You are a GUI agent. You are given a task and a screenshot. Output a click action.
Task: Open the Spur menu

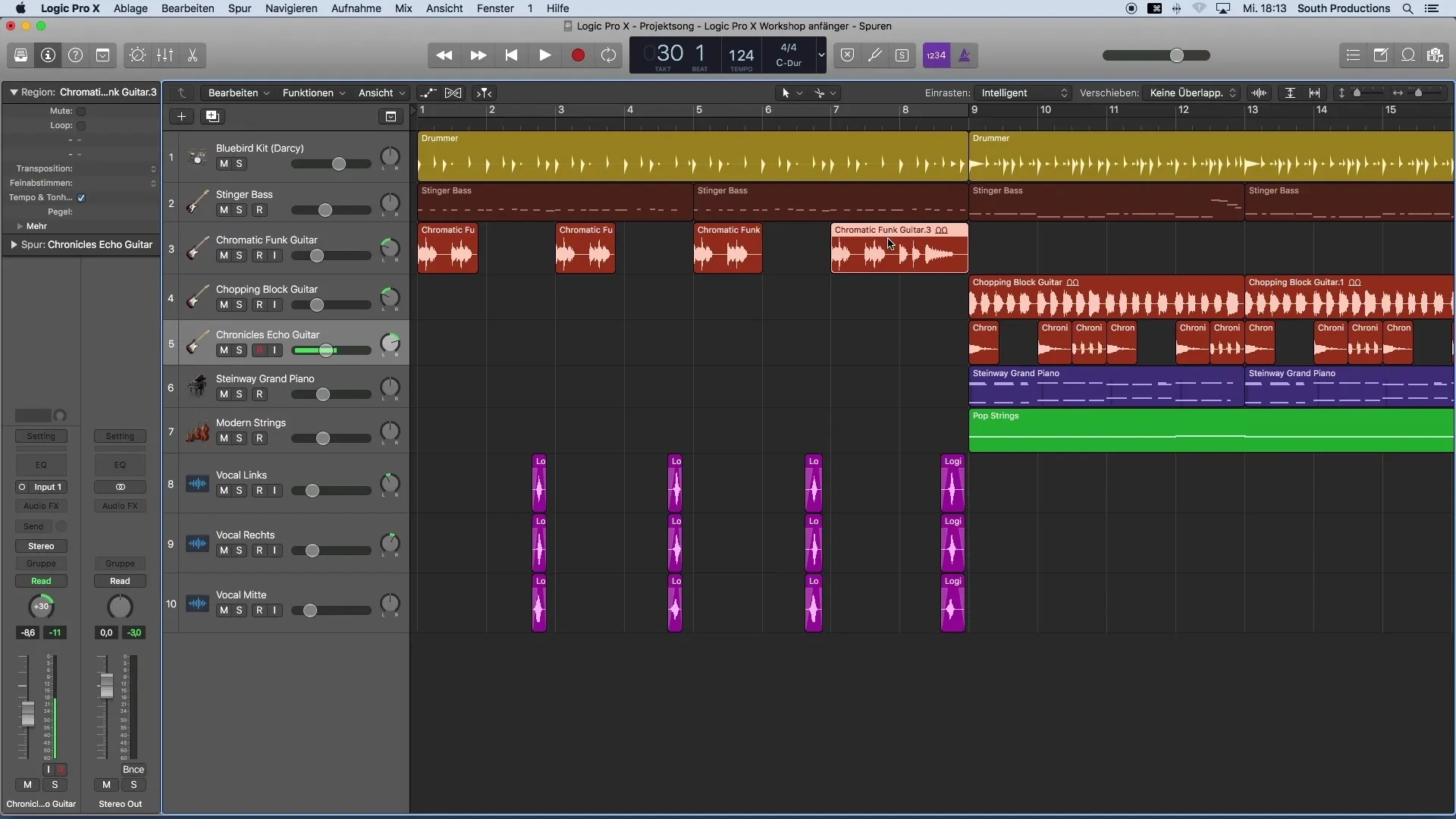tap(240, 8)
